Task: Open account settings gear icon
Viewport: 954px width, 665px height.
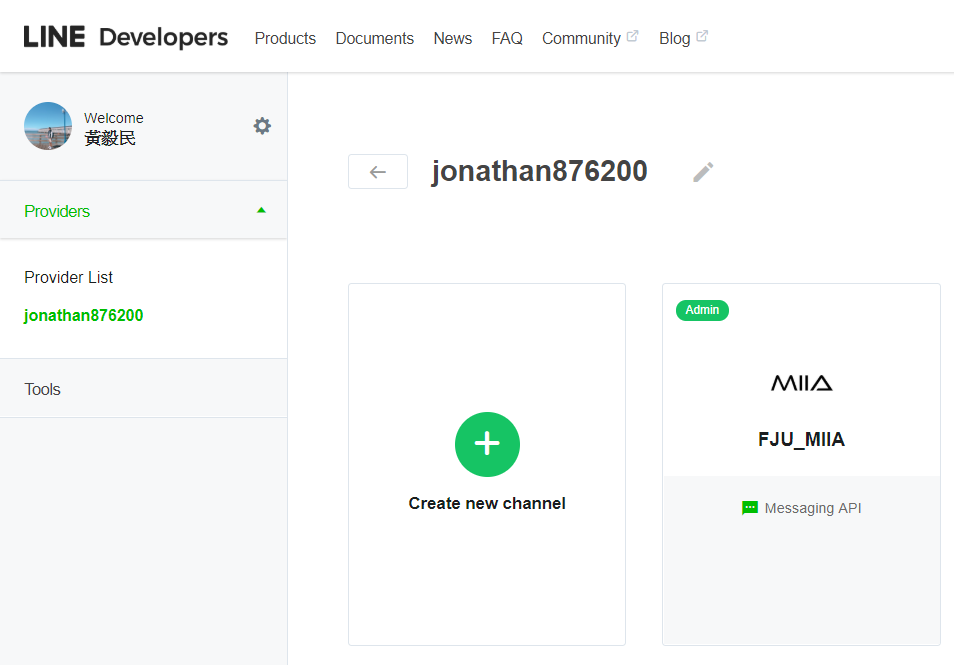Action: pos(262,126)
